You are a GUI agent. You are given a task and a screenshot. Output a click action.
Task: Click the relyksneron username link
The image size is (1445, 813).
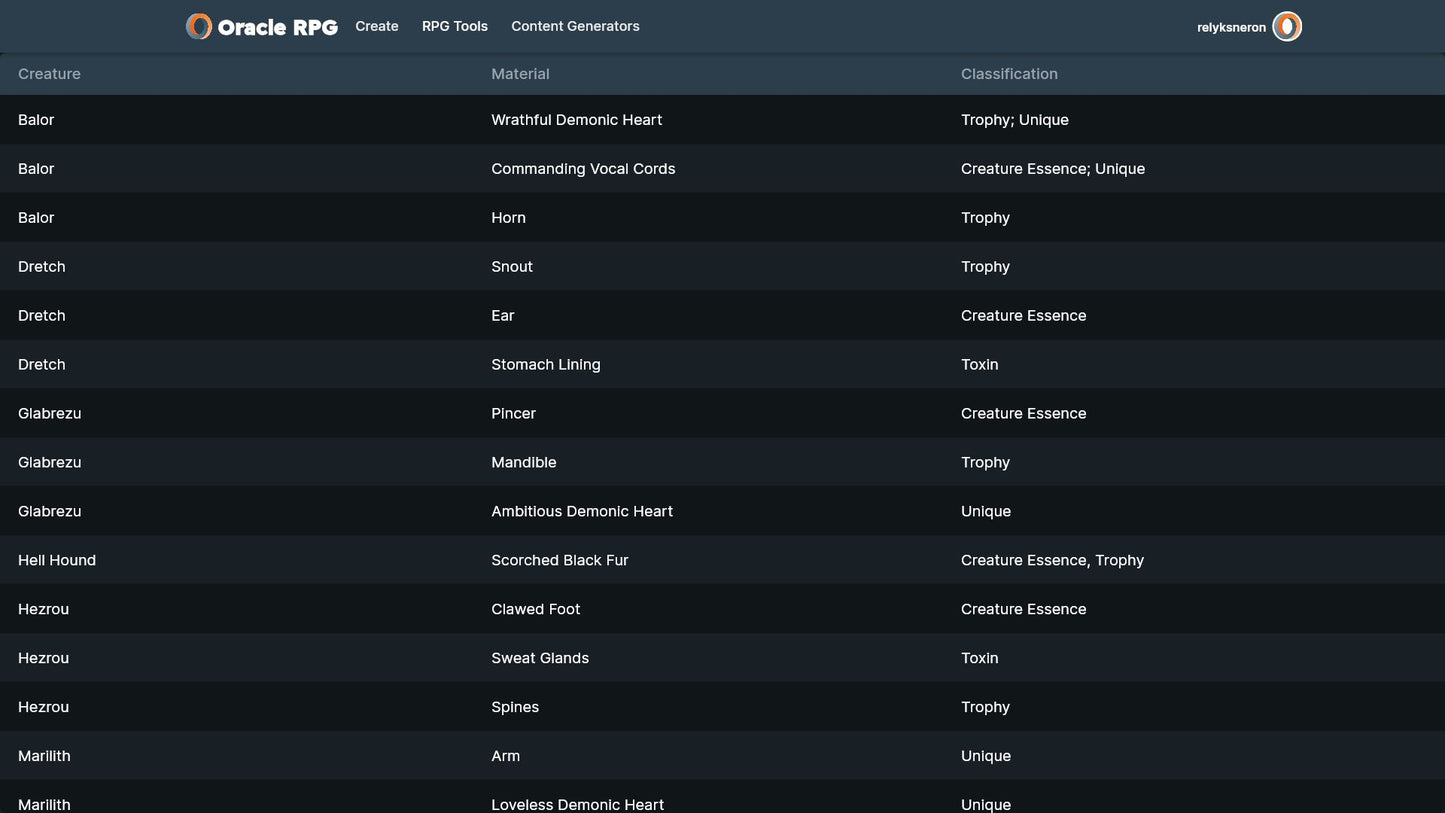(x=1231, y=28)
